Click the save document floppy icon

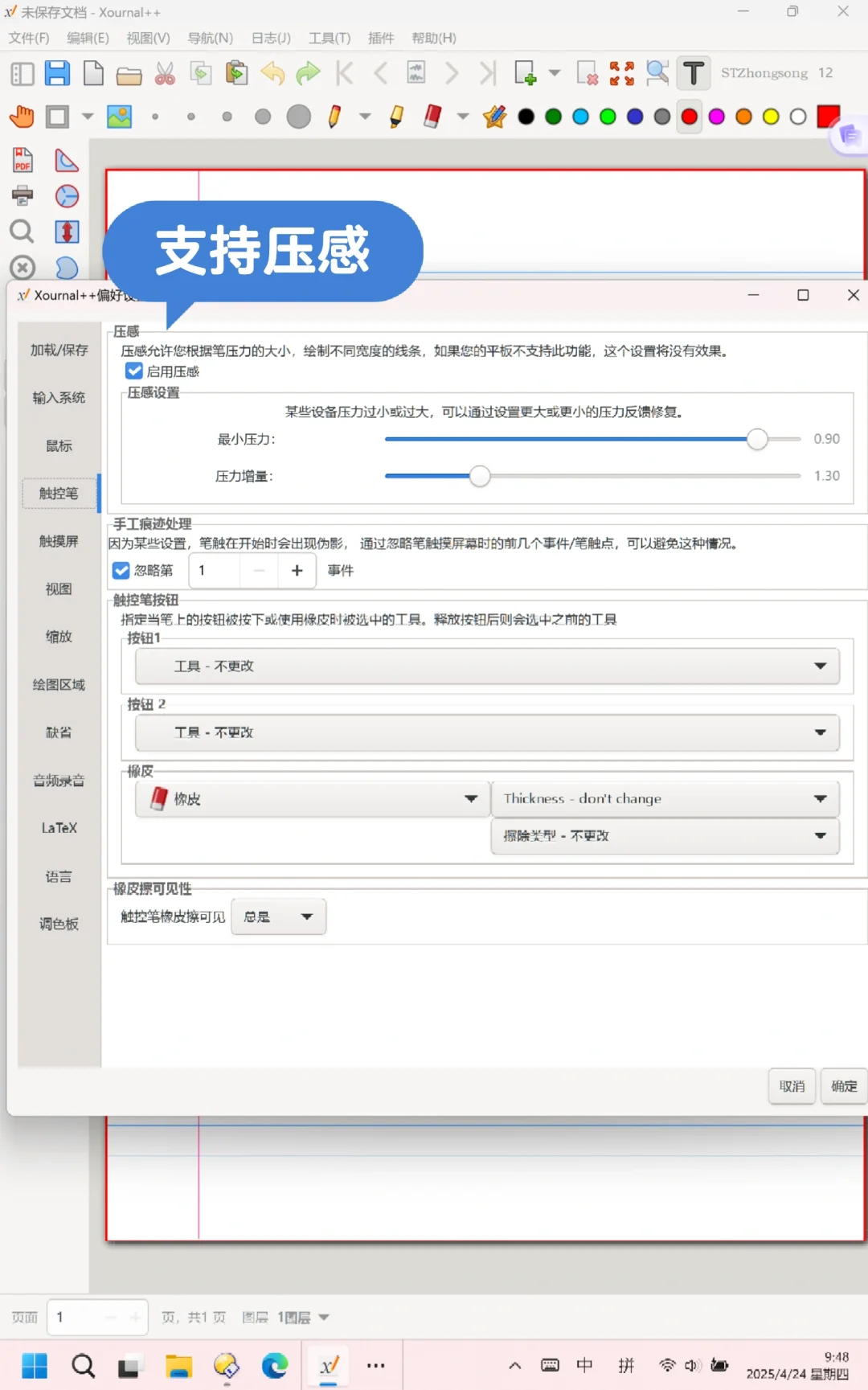click(57, 73)
